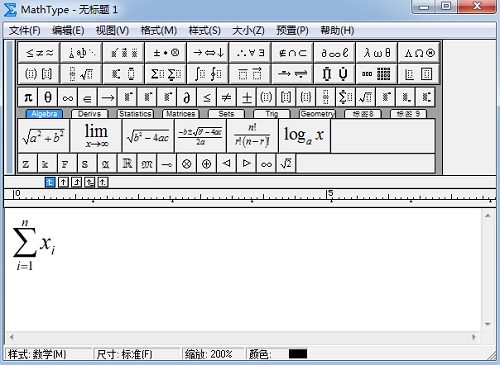Open fraction and radical templates palette
This screenshot has width=500, height=365.
point(81,74)
